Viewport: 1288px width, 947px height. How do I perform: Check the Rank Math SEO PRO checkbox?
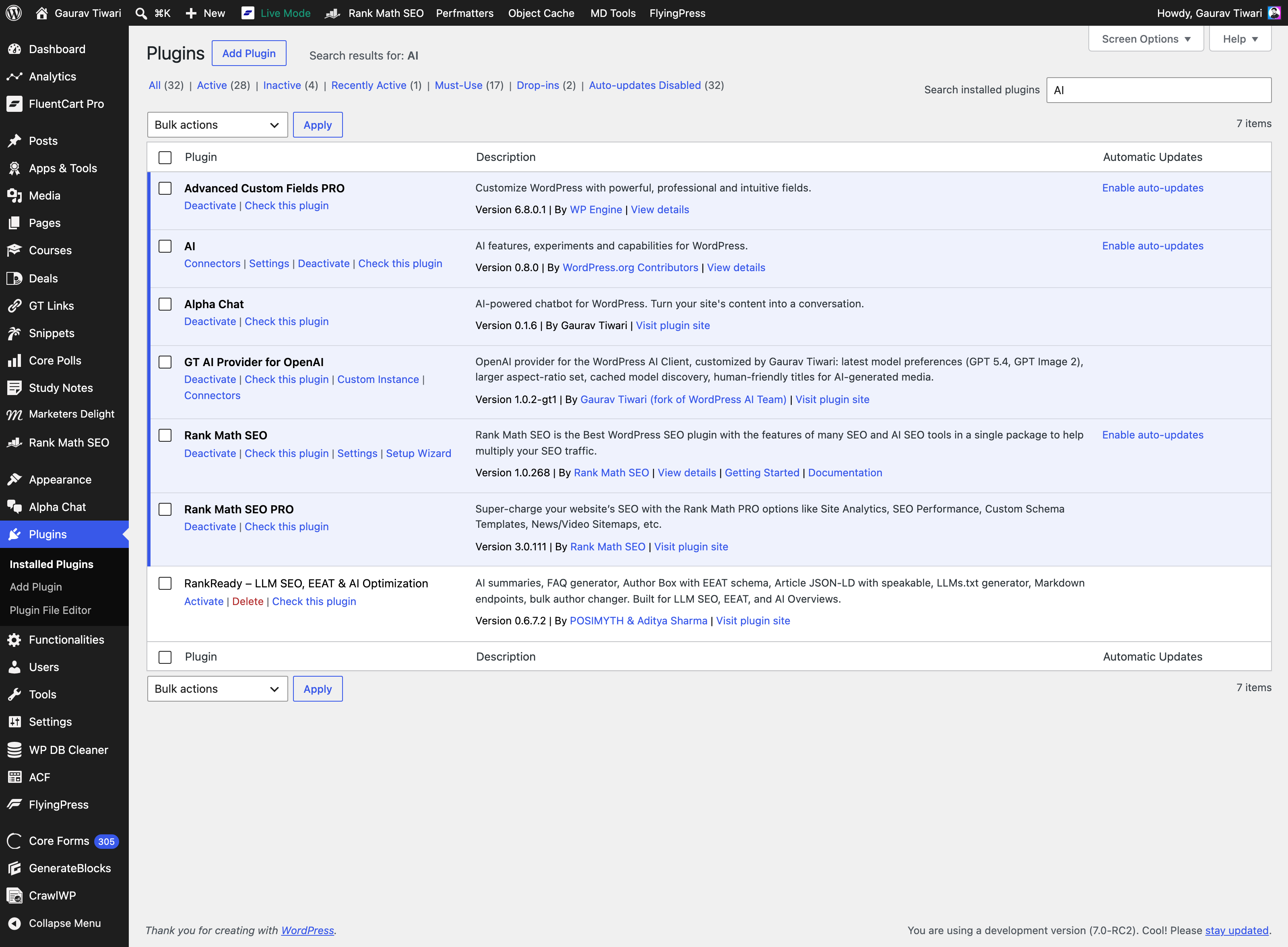(165, 510)
